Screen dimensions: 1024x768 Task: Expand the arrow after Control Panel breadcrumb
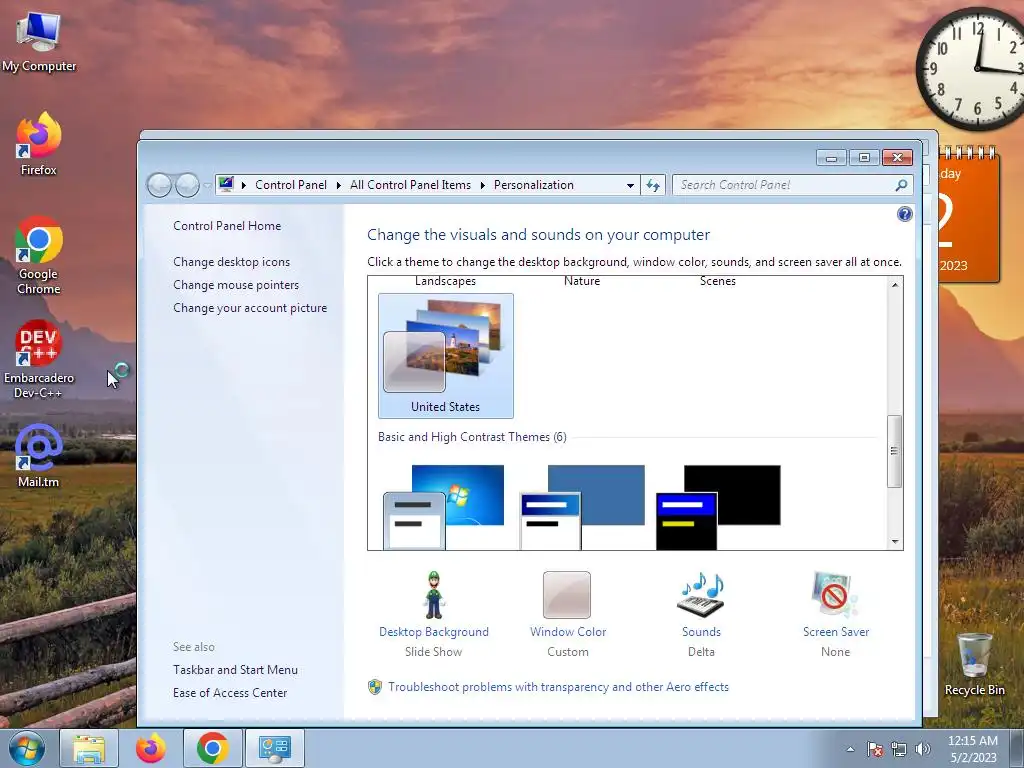point(338,185)
